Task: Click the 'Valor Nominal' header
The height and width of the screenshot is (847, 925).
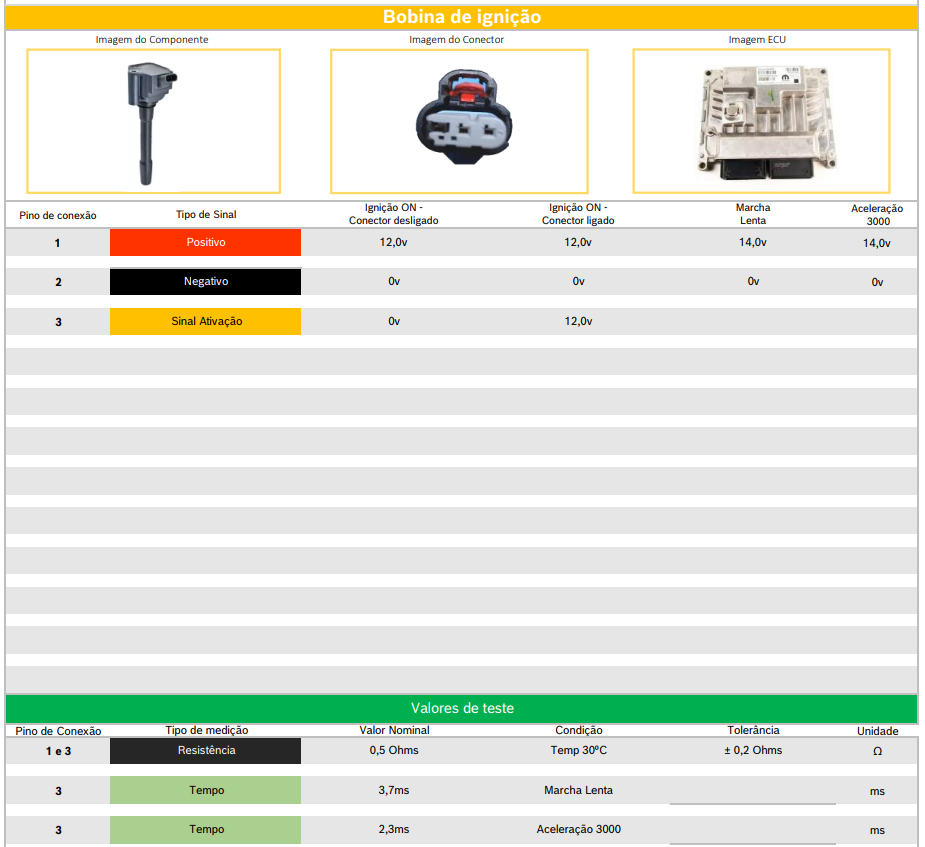Action: [x=395, y=730]
